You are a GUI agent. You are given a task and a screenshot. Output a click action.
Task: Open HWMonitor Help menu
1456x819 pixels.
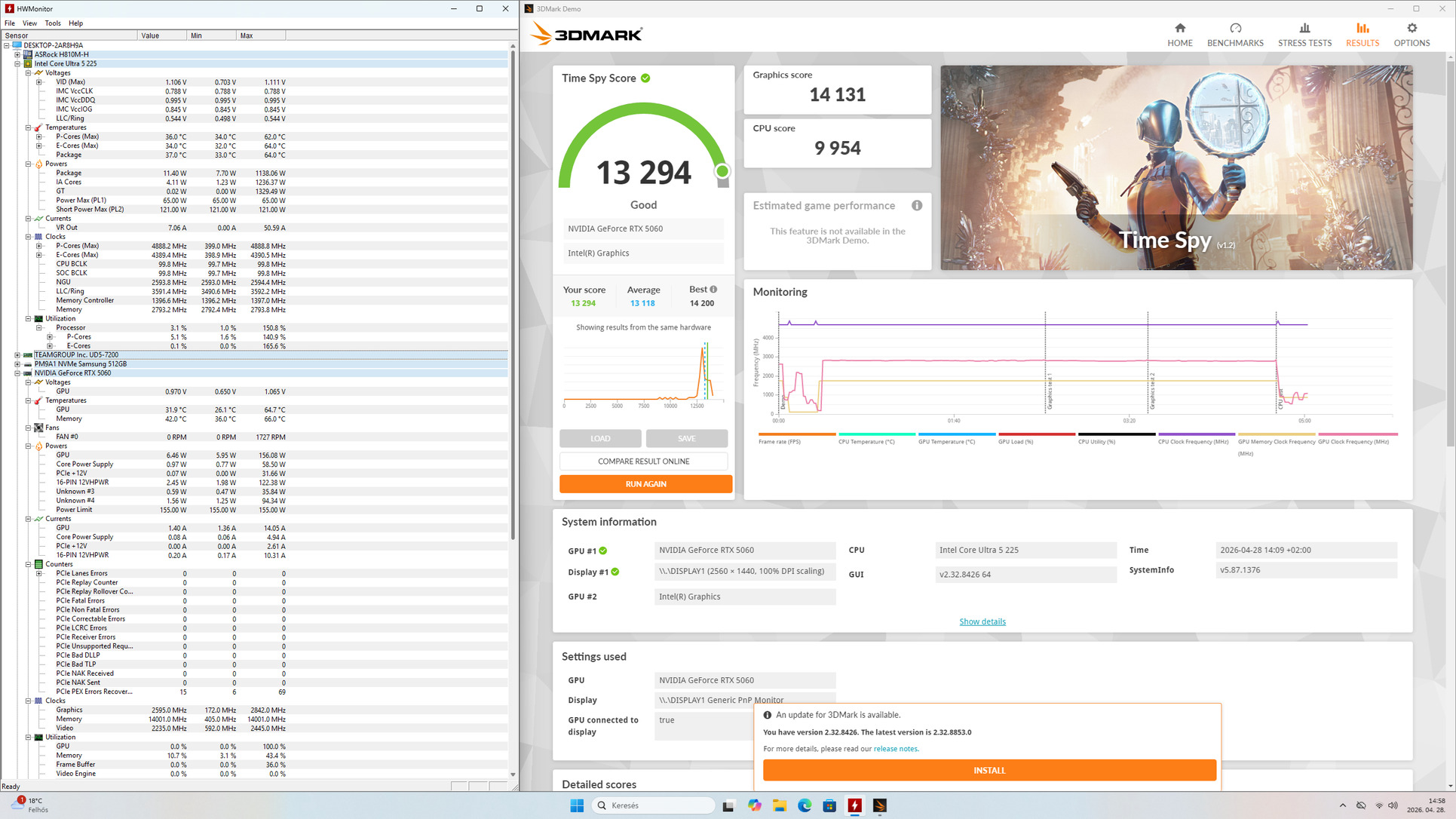click(76, 23)
